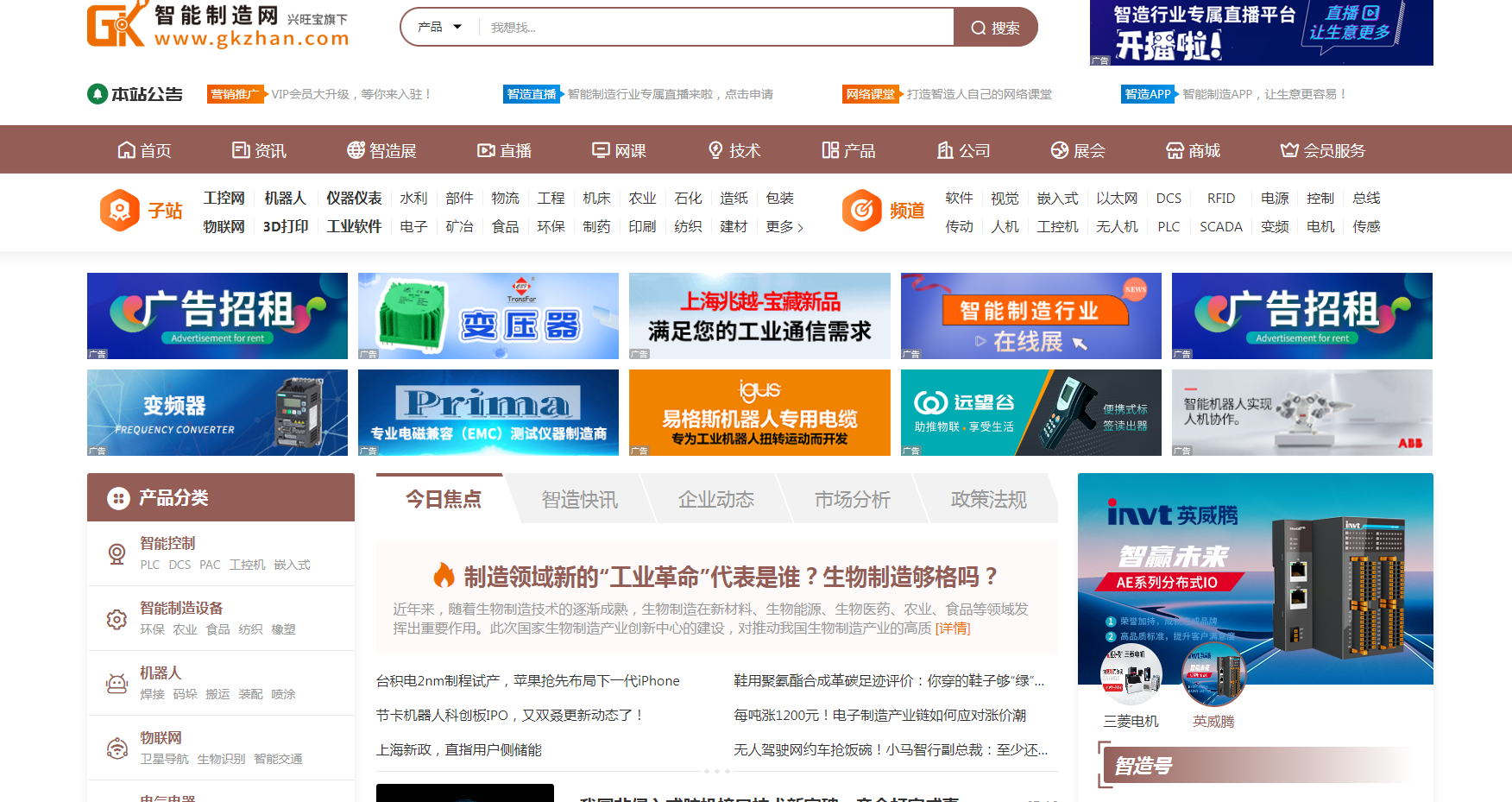Switch to the 企业动态 tab
1512x802 pixels.
(x=716, y=499)
